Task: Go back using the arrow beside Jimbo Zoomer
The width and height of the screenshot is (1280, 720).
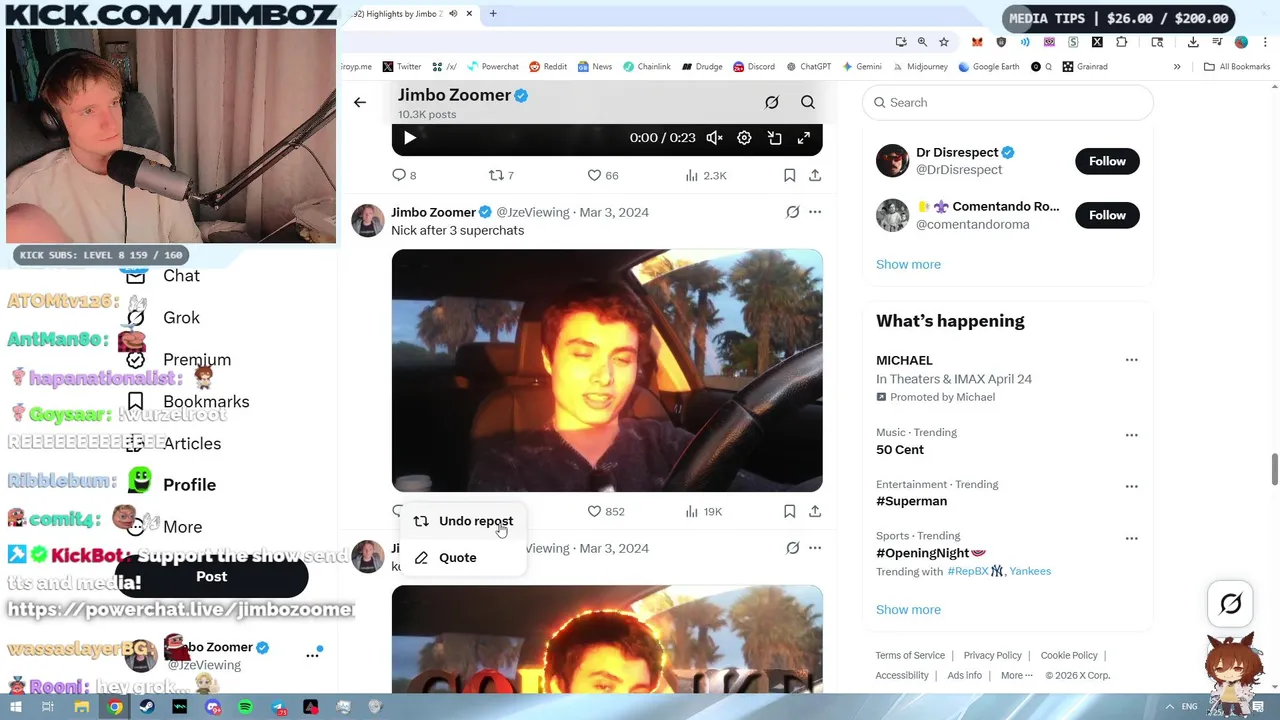Action: [x=360, y=102]
